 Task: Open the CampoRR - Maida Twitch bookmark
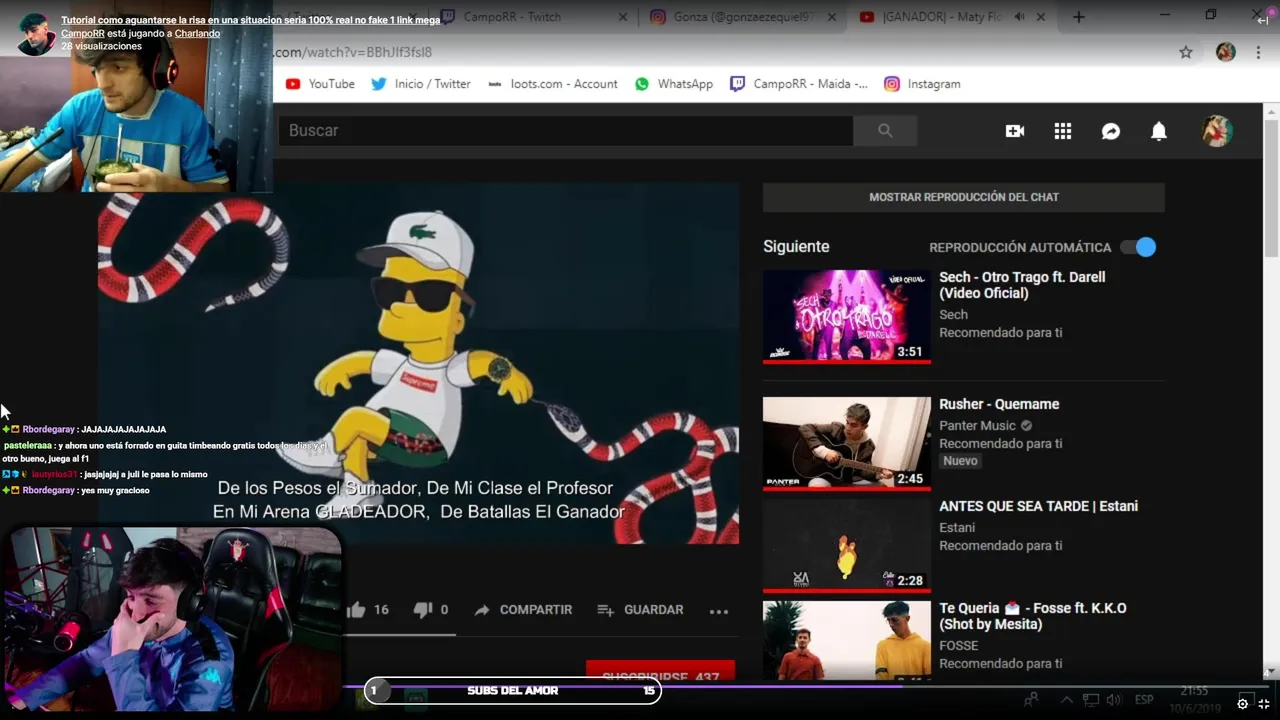(799, 84)
